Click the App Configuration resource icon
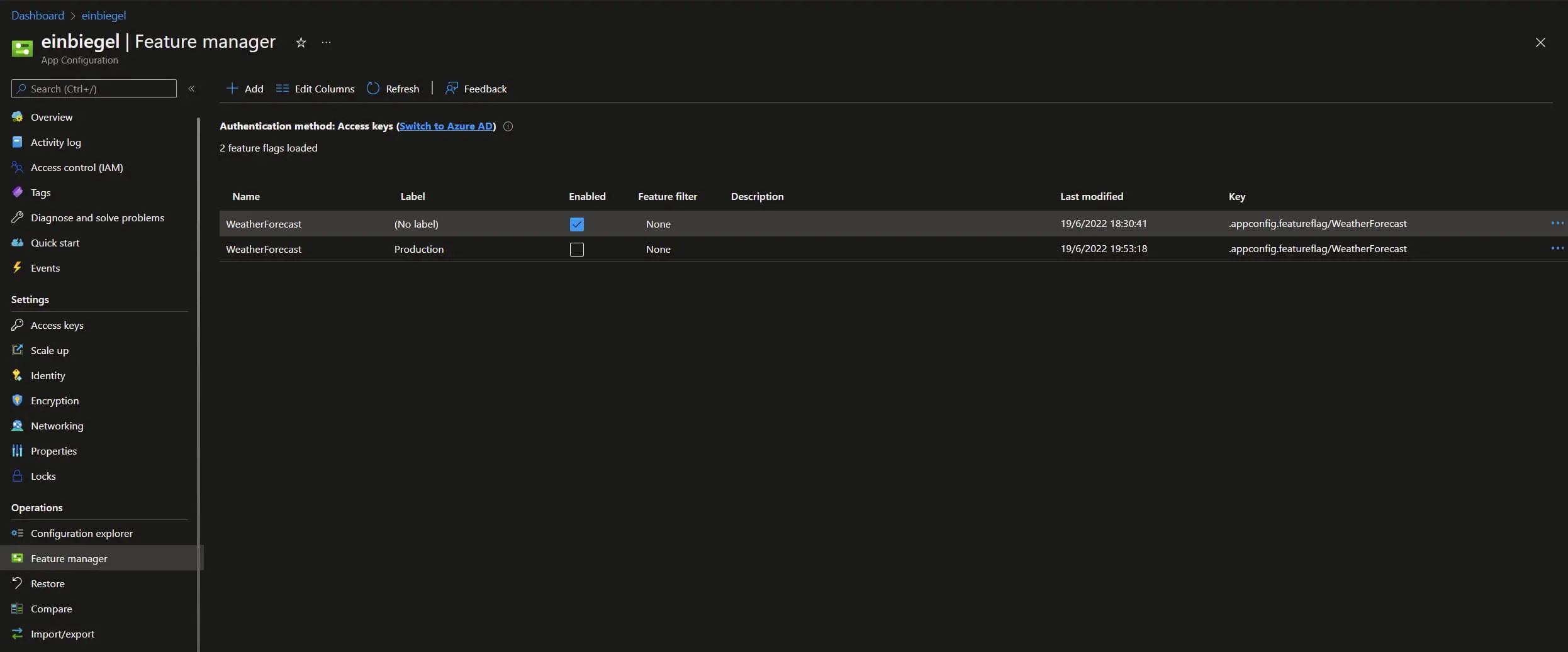 coord(22,48)
